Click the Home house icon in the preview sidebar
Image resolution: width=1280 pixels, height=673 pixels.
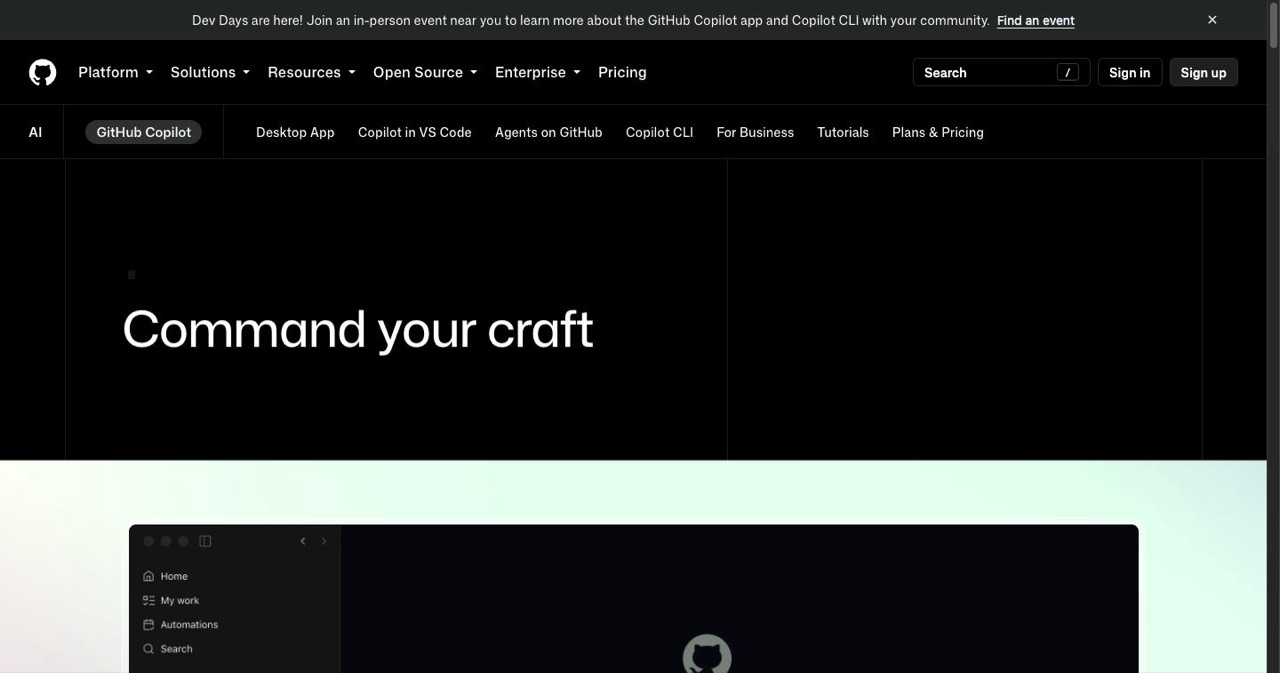click(x=149, y=576)
